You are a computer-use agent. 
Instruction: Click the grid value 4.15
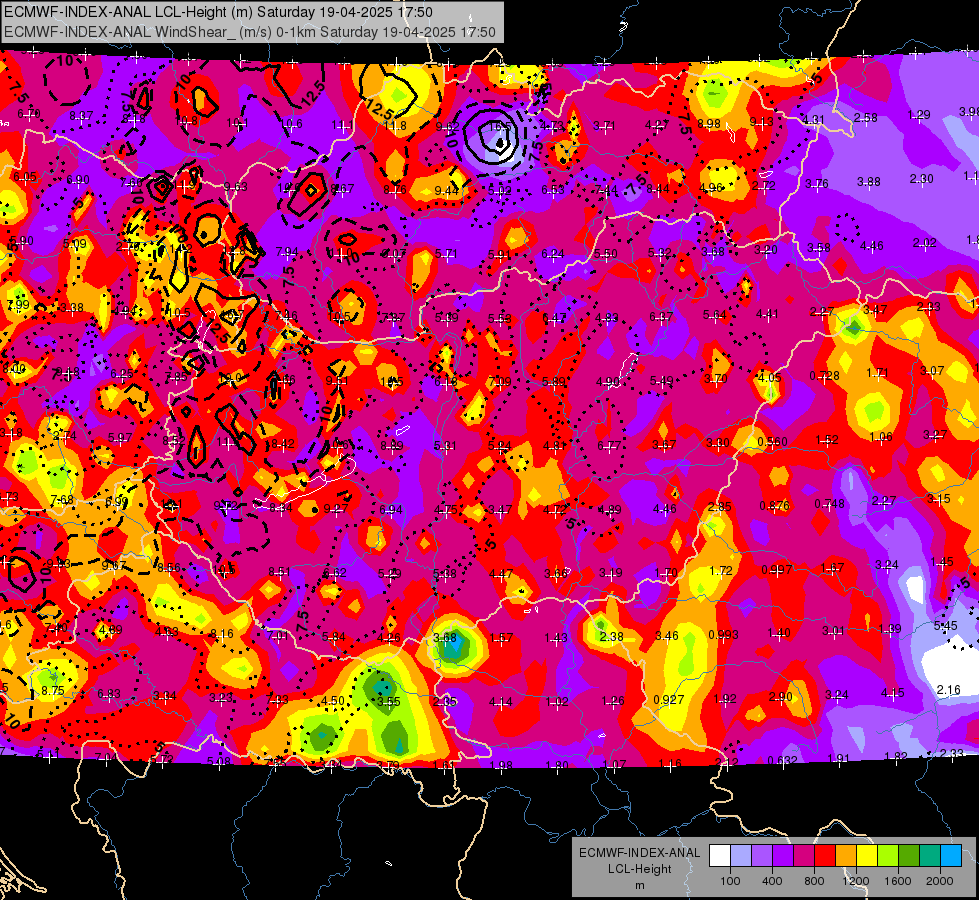(893, 692)
